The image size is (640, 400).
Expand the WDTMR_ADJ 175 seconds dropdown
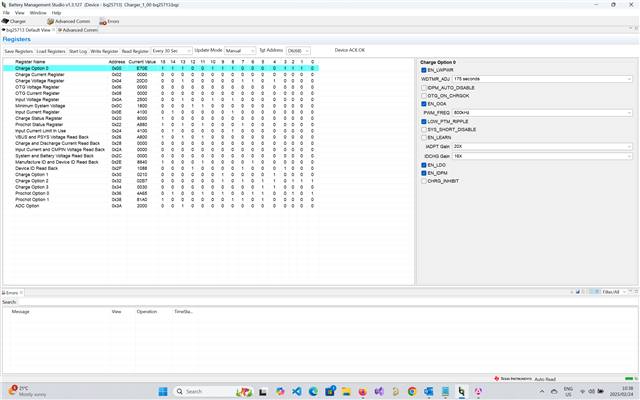[x=542, y=79]
